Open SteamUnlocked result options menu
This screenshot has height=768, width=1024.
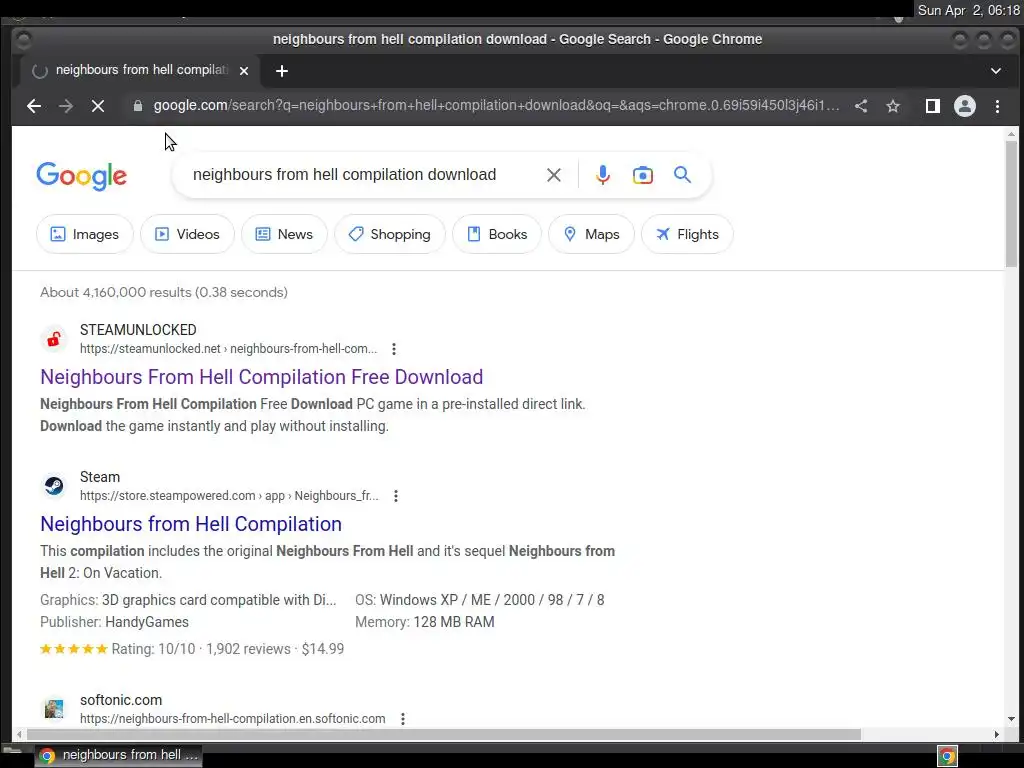click(394, 349)
